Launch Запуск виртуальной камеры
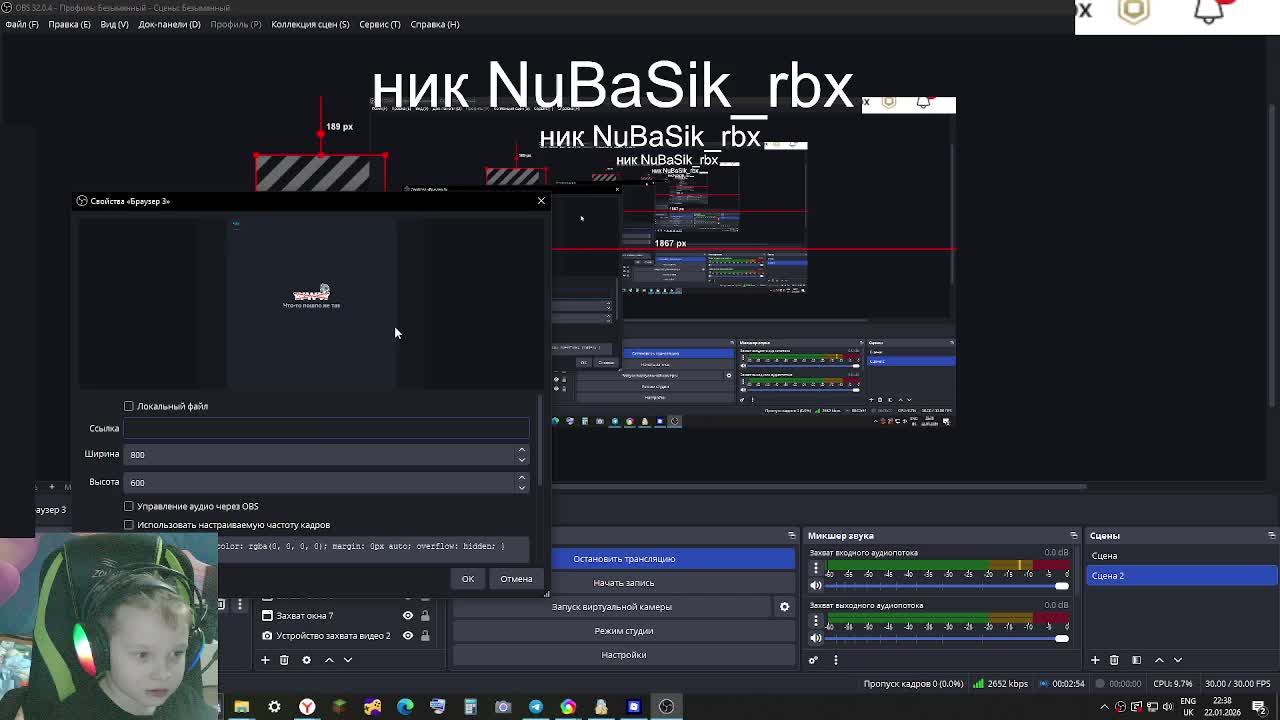1280x720 pixels. 612,607
